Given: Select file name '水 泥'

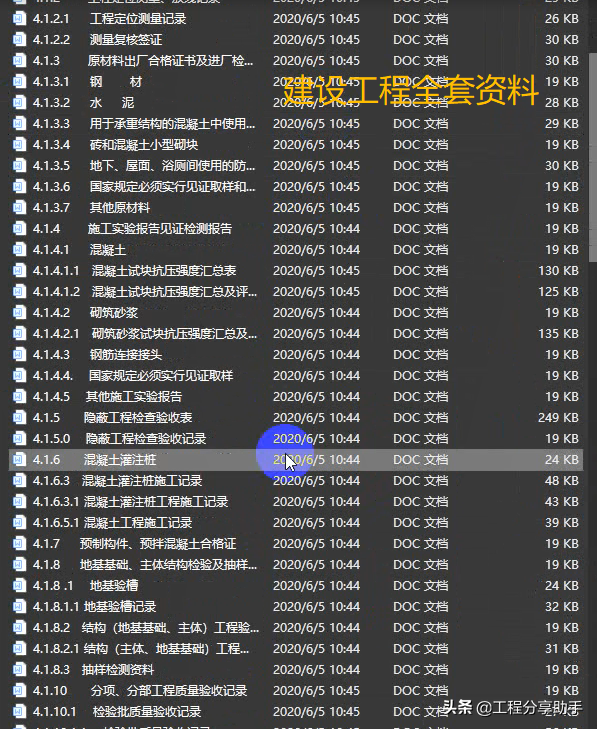Looking at the screenshot, I should coord(112,102).
